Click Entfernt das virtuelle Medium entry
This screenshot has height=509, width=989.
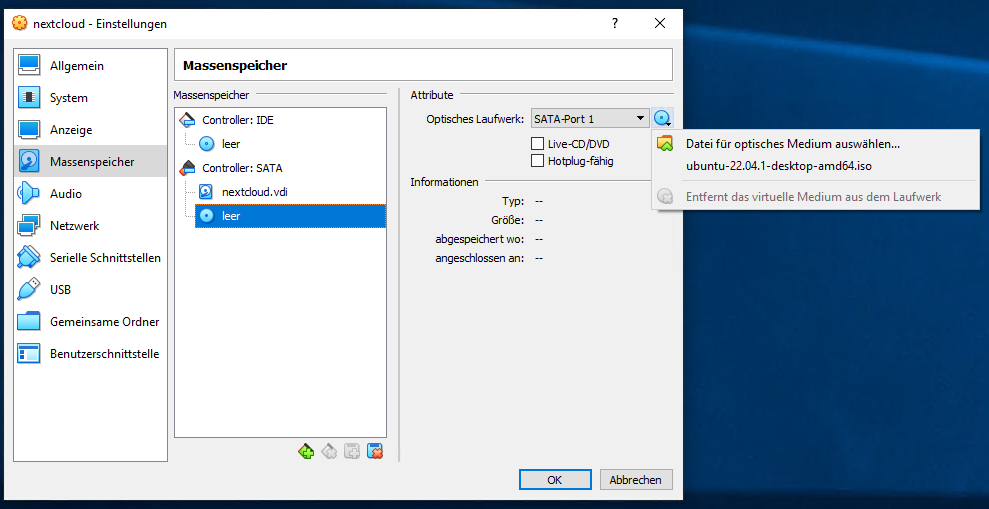pos(815,197)
